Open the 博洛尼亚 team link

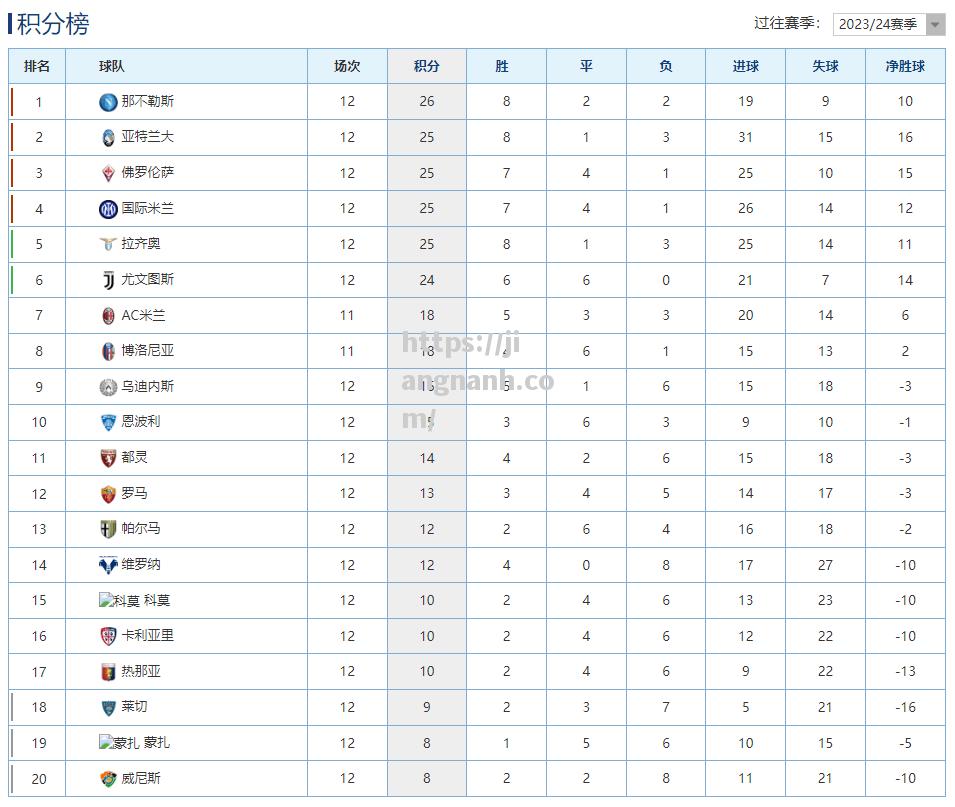pyautogui.click(x=147, y=350)
